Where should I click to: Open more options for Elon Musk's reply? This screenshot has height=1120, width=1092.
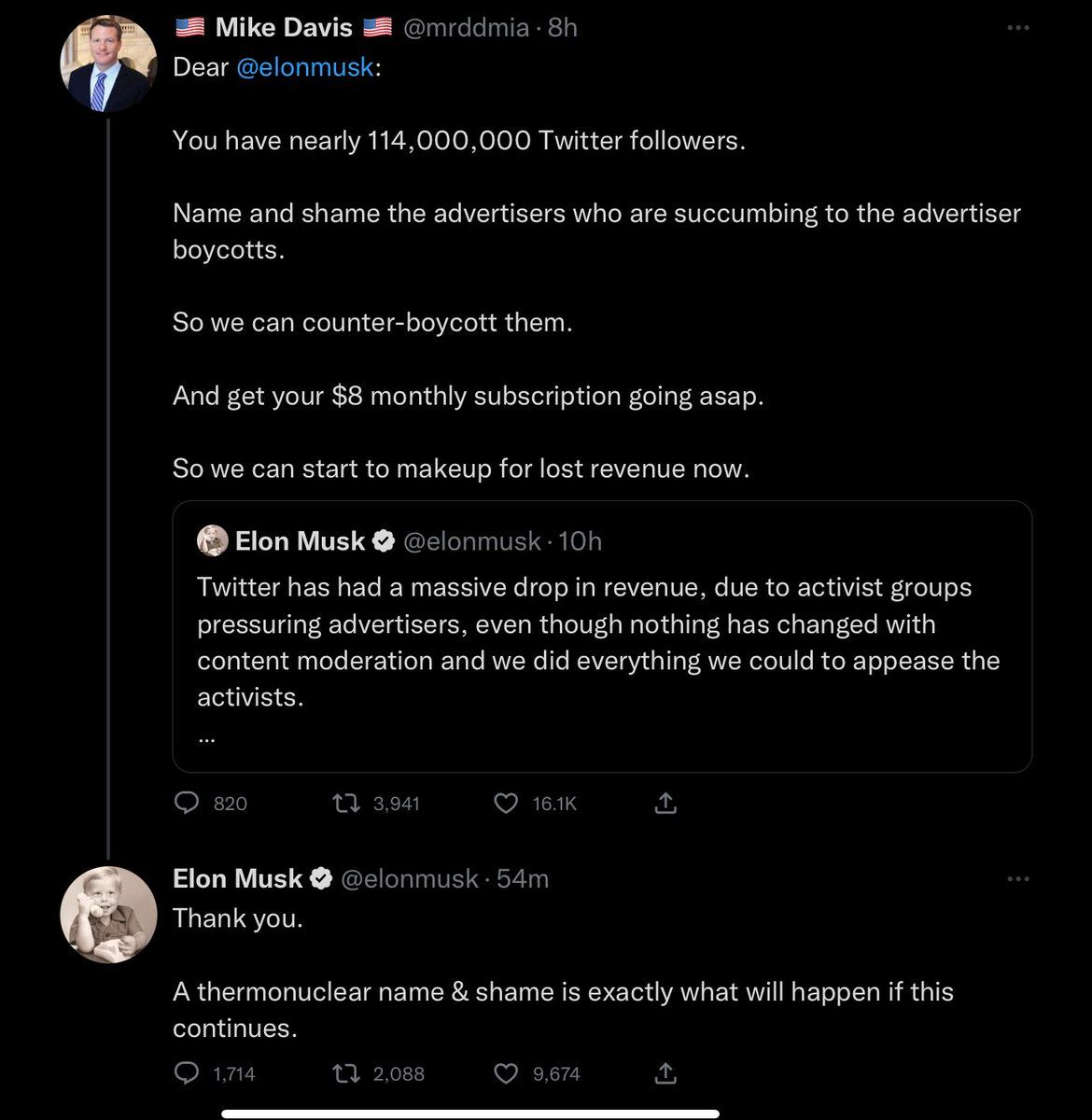[1018, 878]
